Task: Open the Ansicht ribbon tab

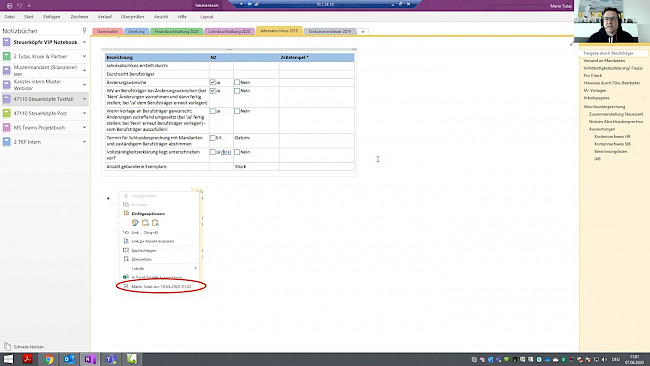Action: pyautogui.click(x=161, y=17)
